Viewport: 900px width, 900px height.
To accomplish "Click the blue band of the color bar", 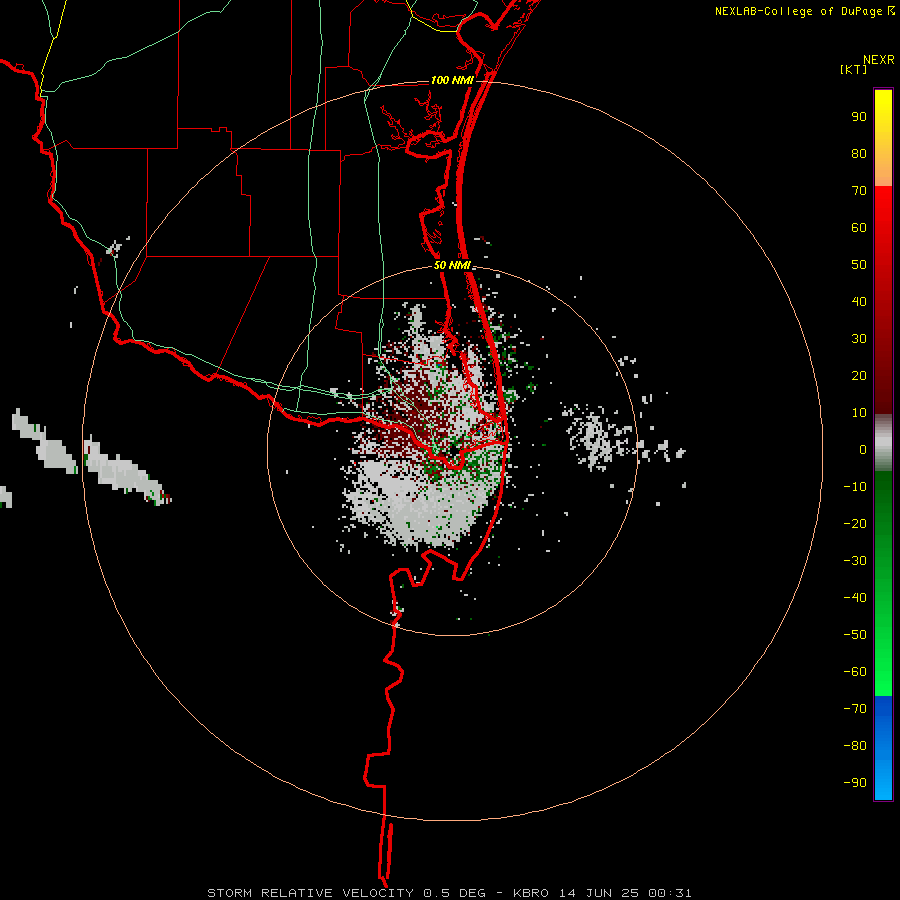I will click(x=883, y=748).
